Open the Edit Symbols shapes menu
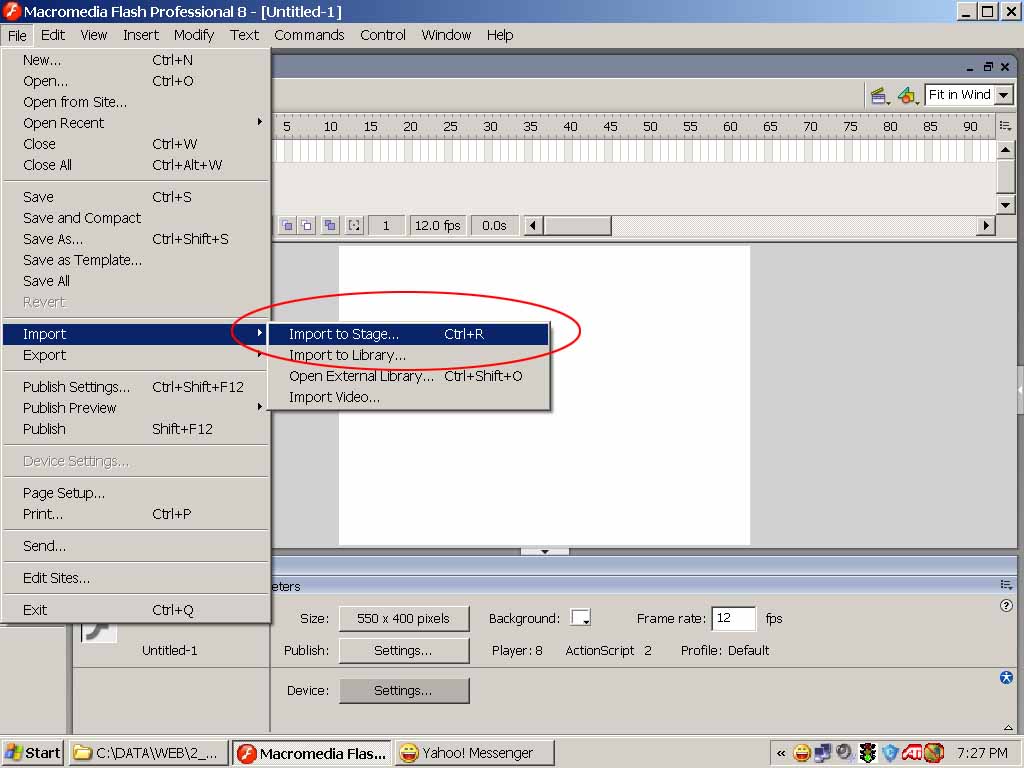The height and width of the screenshot is (768, 1024). 906,95
